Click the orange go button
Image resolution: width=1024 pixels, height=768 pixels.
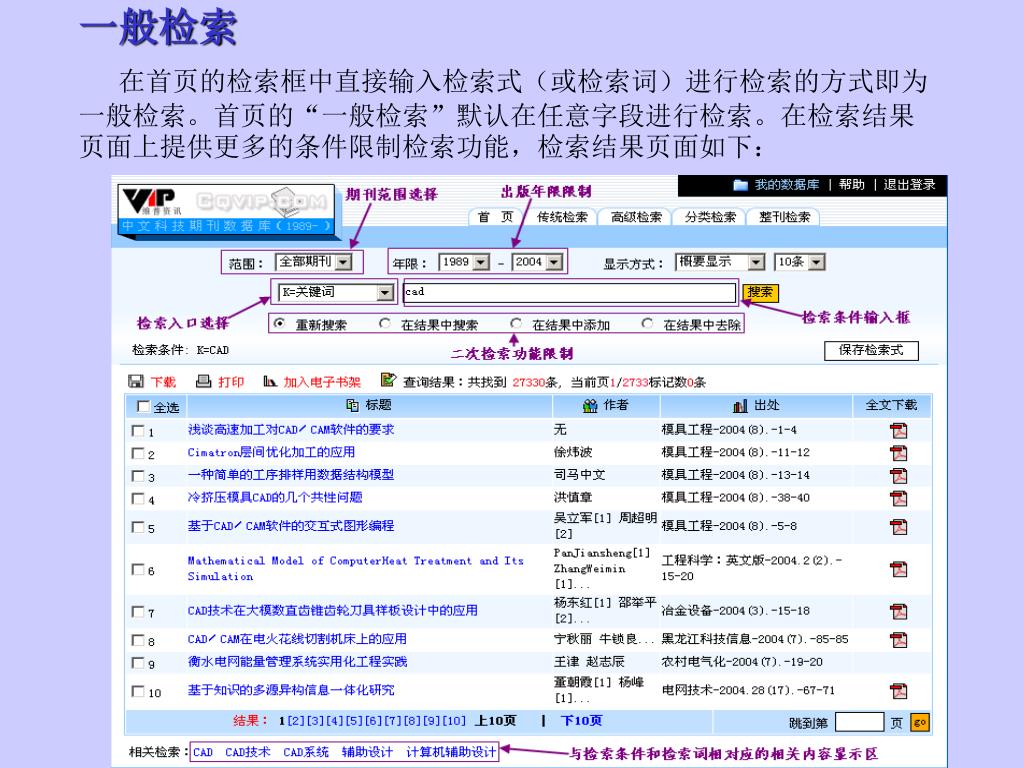(920, 722)
